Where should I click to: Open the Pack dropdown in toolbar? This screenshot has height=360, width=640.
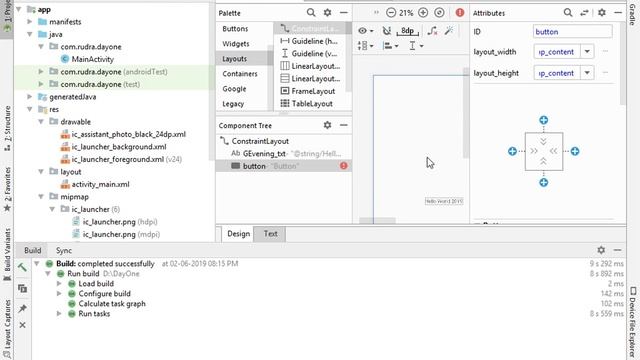(365, 46)
